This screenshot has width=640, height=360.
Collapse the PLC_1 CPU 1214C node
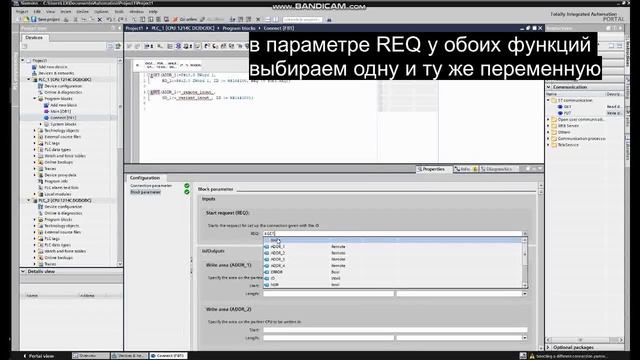coord(29,80)
